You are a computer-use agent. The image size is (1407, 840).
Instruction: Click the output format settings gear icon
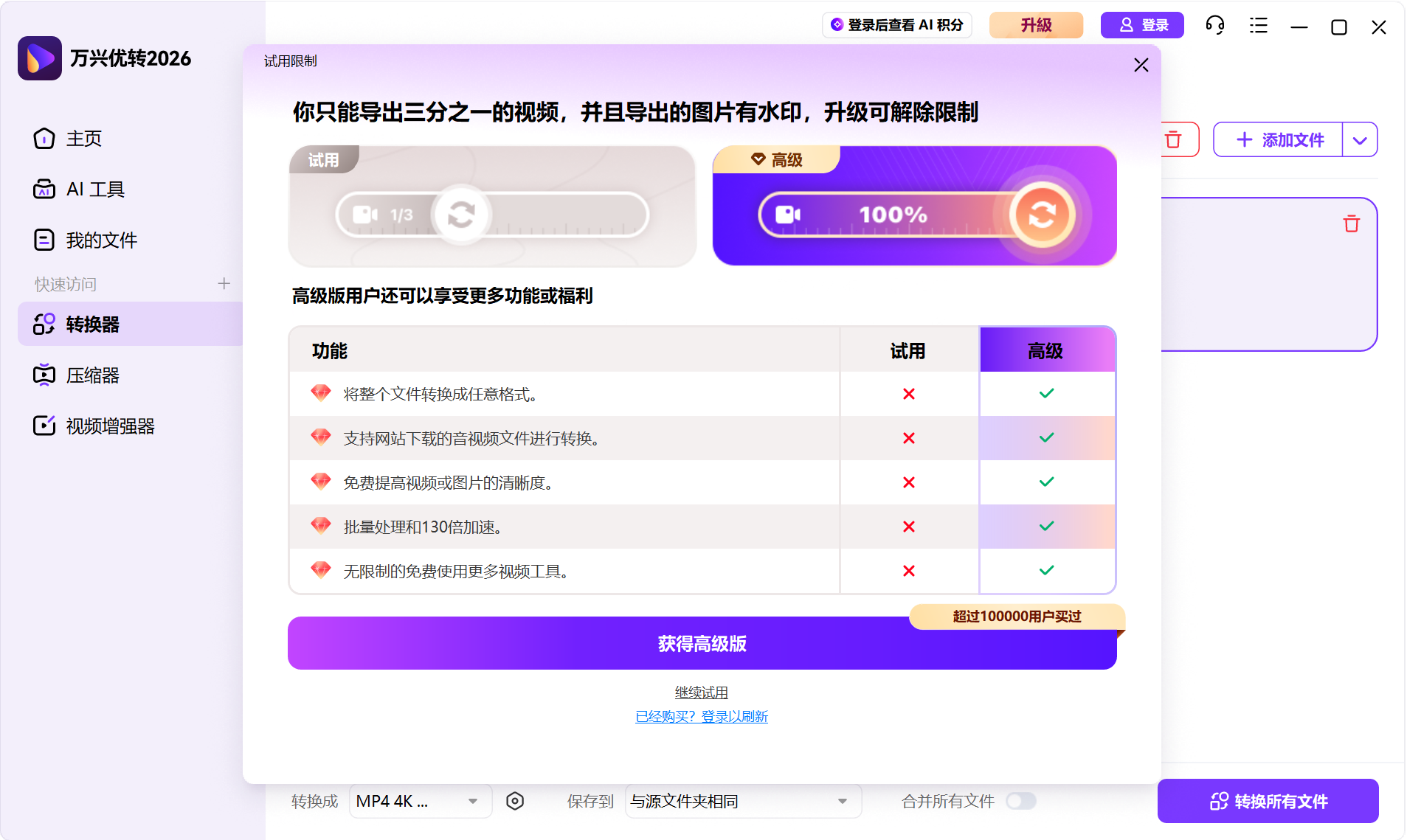click(515, 801)
